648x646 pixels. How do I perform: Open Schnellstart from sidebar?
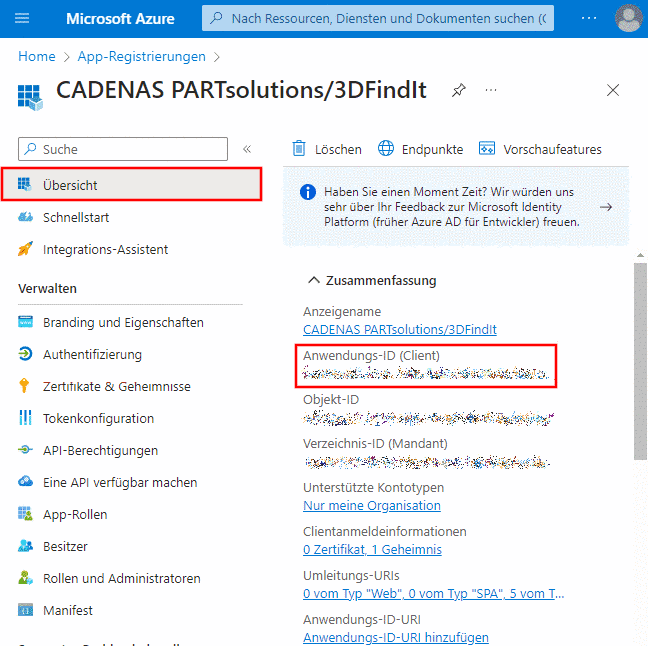tap(76, 217)
